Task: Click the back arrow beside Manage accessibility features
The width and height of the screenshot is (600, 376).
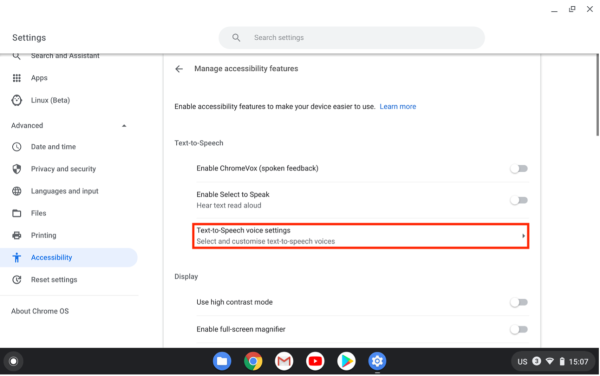Action: pyautogui.click(x=179, y=69)
